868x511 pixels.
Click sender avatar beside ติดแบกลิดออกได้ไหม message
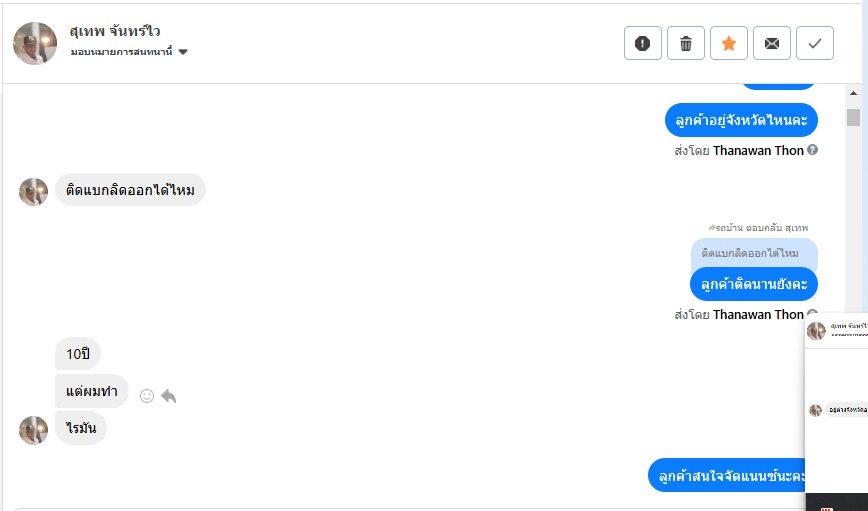coord(34,191)
